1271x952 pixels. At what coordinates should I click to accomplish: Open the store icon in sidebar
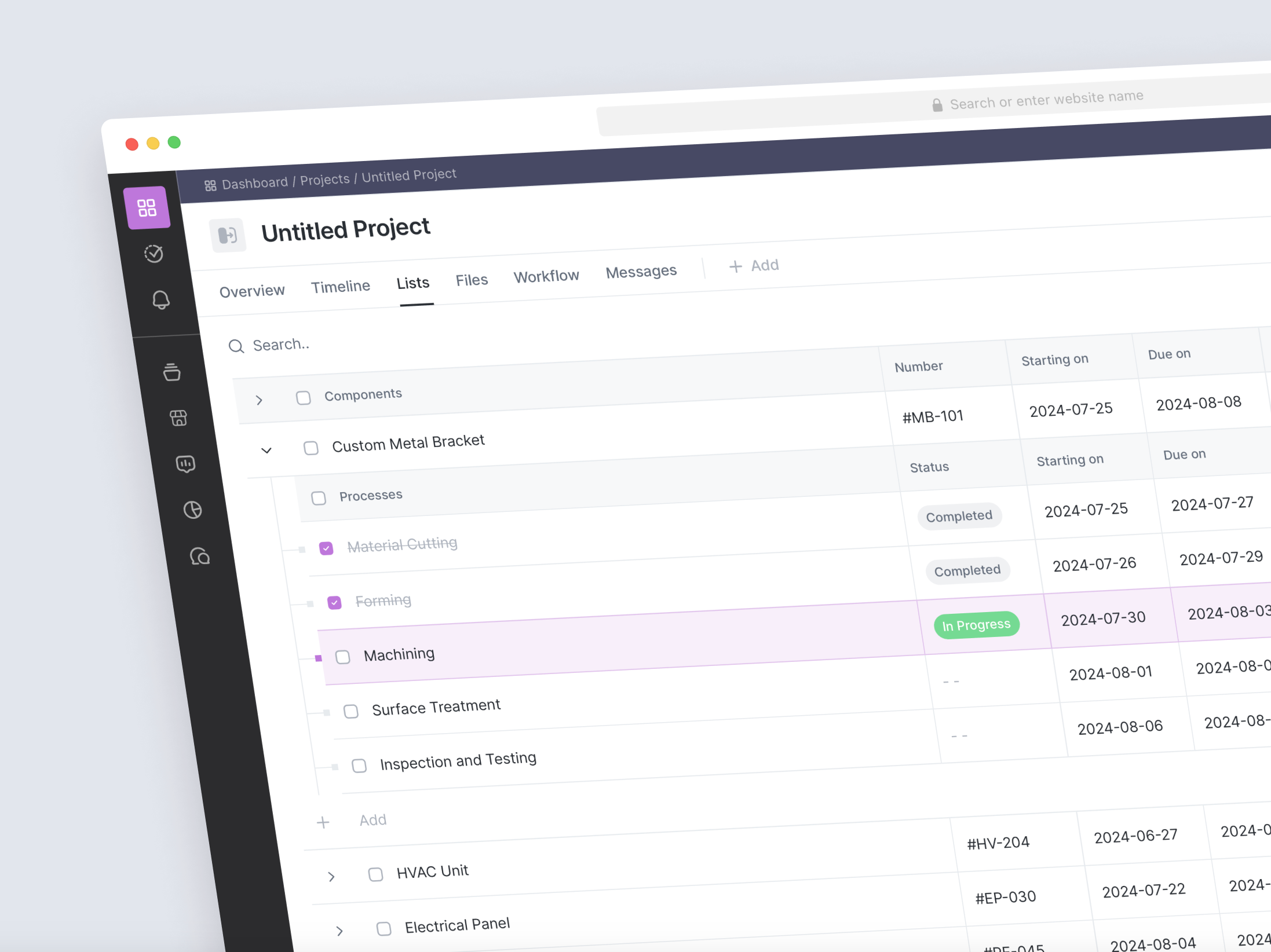click(179, 418)
